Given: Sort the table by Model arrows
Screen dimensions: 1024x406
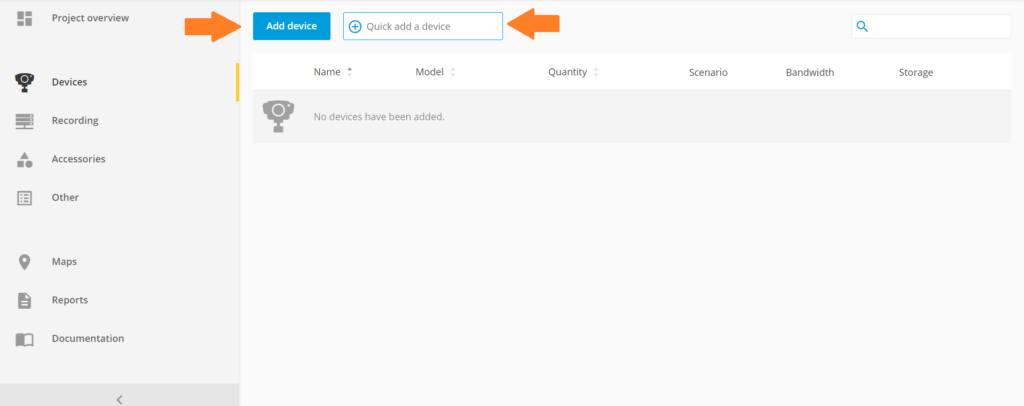Looking at the screenshot, I should point(453,72).
